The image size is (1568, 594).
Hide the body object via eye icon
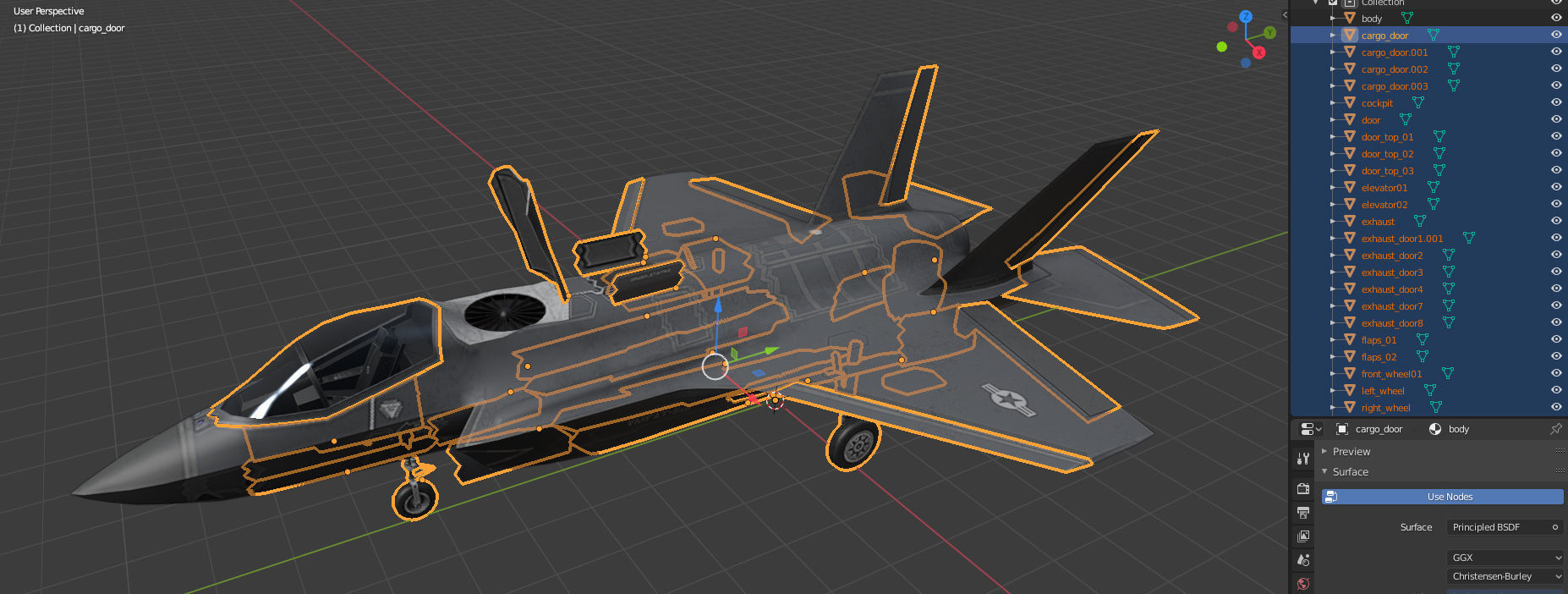1556,18
